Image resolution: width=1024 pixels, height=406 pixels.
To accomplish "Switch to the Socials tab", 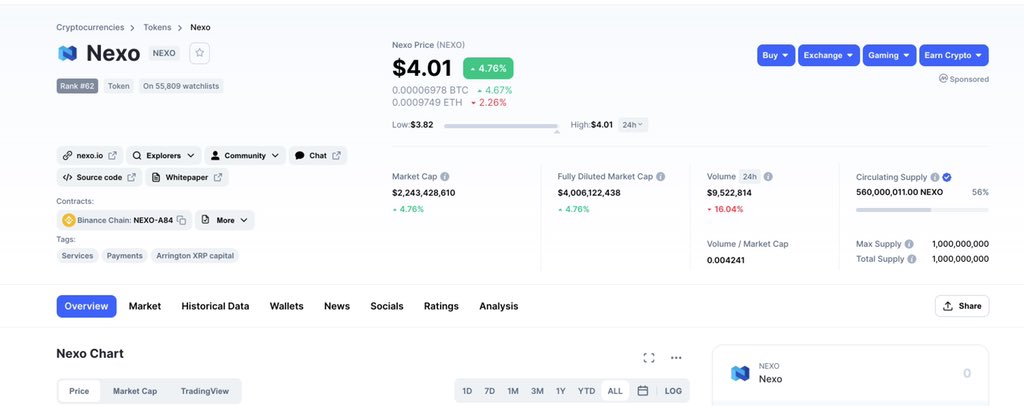I will click(x=387, y=306).
